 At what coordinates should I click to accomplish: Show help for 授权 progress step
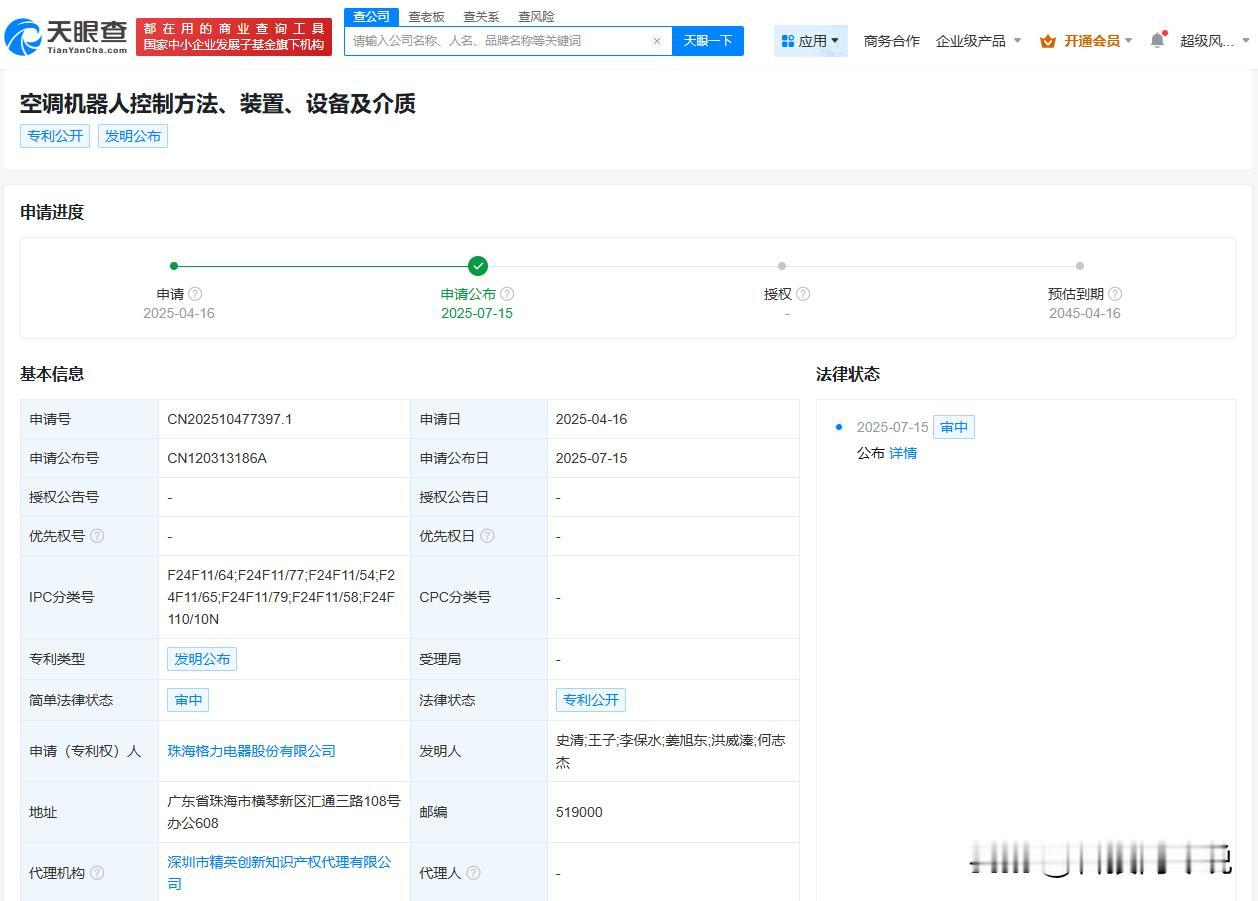pos(803,294)
